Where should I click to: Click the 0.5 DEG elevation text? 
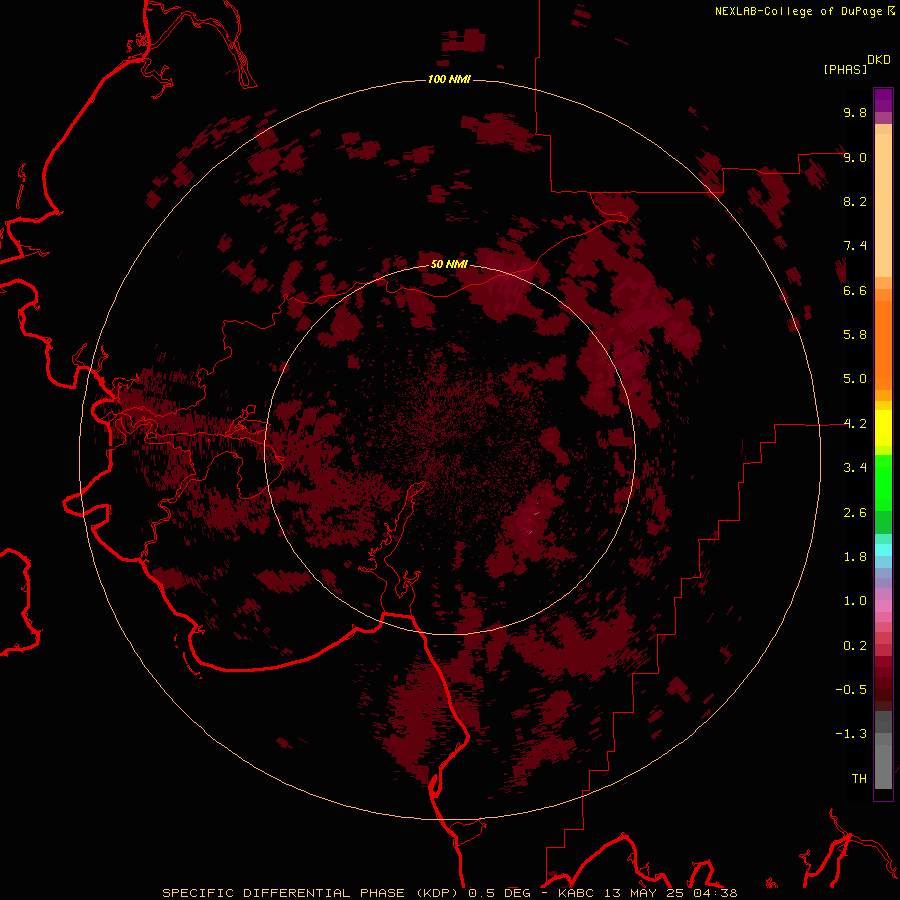(x=499, y=893)
